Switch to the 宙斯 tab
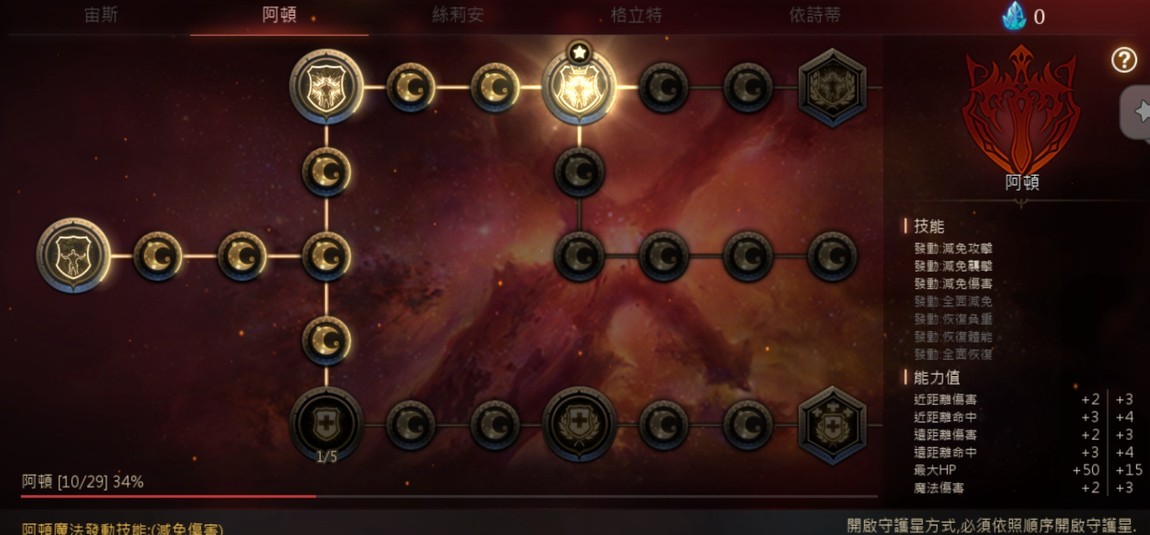The height and width of the screenshot is (535, 1150). point(100,15)
